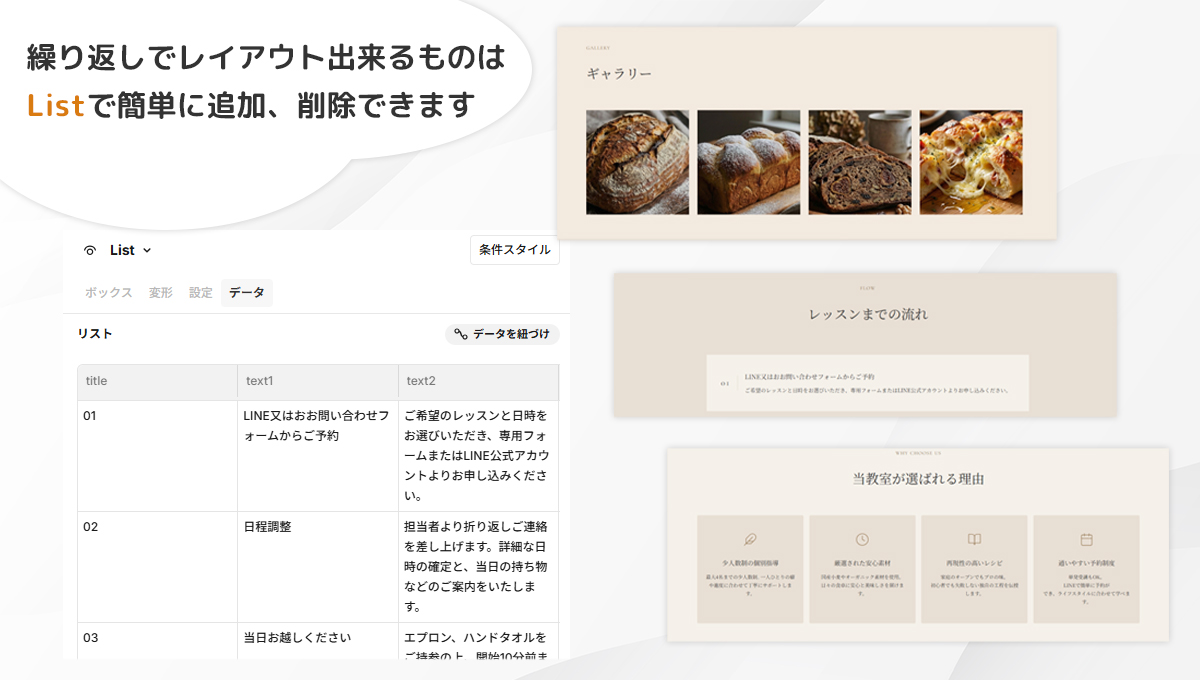Click the braided white bread gallery image
Screen dimensions: 1200x680
749,162
